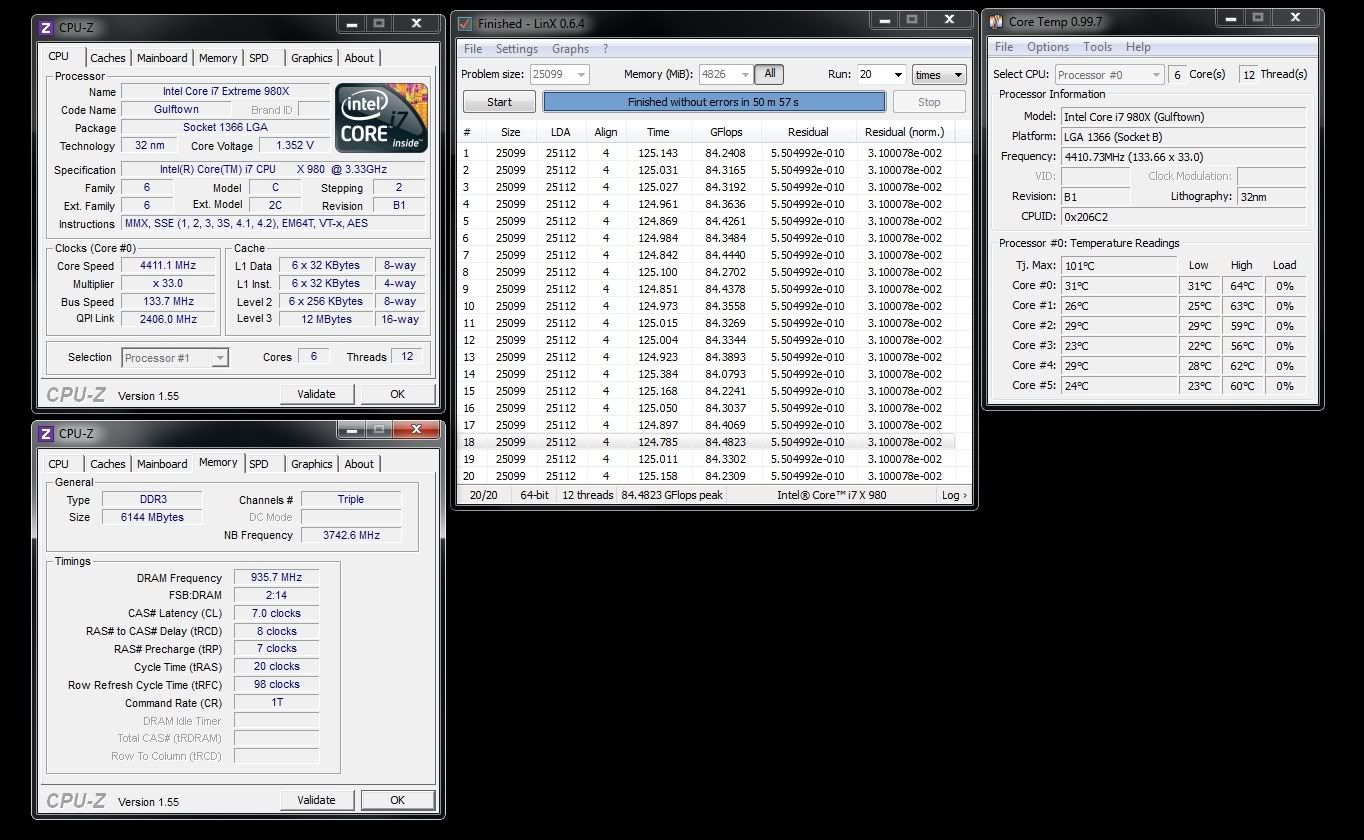Image resolution: width=1364 pixels, height=840 pixels.
Task: Open the Log panel in LinX status bar
Action: (x=953, y=495)
